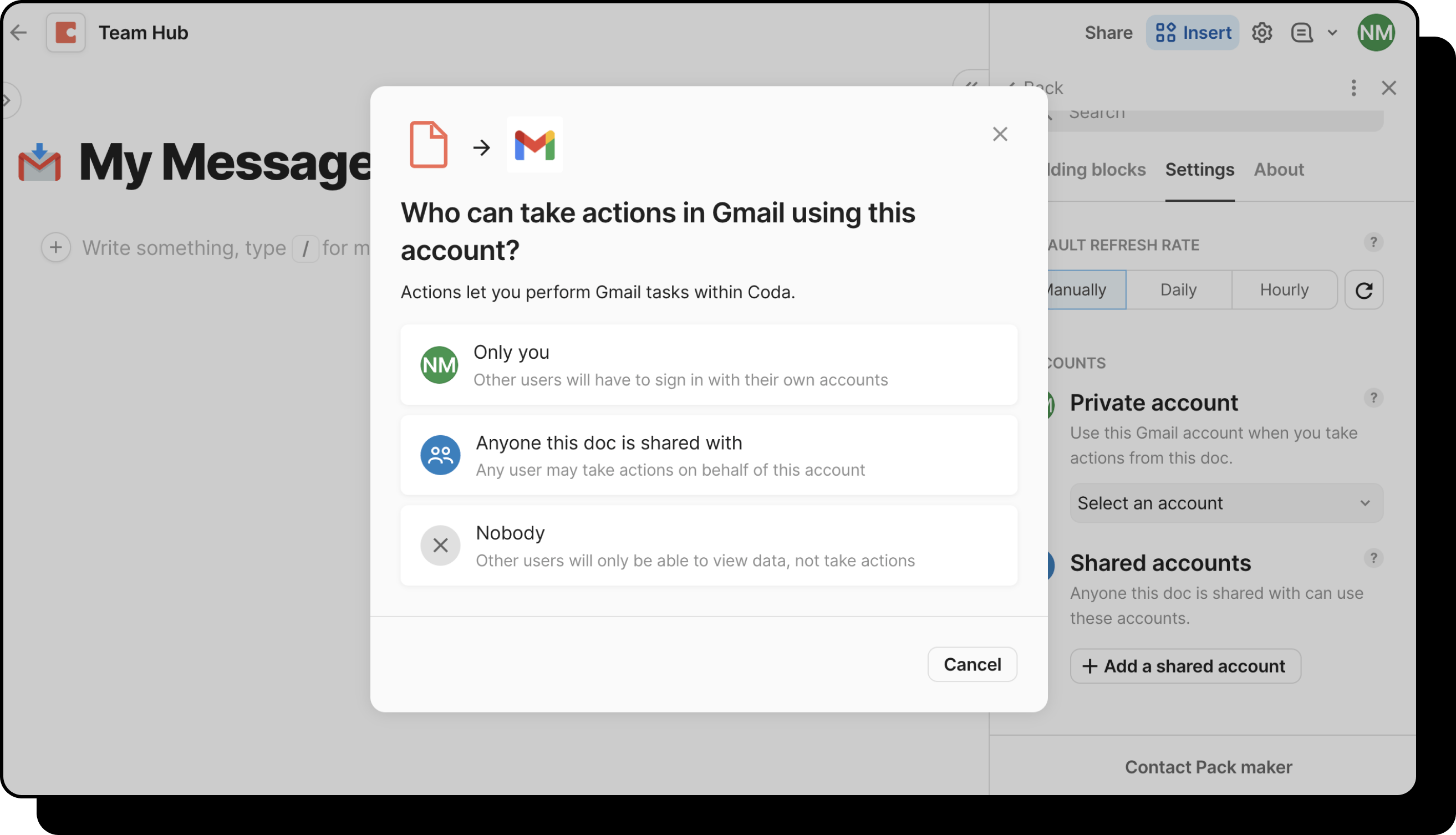Click the emoji/reactions icon in toolbar
1456x835 pixels.
click(x=1302, y=32)
